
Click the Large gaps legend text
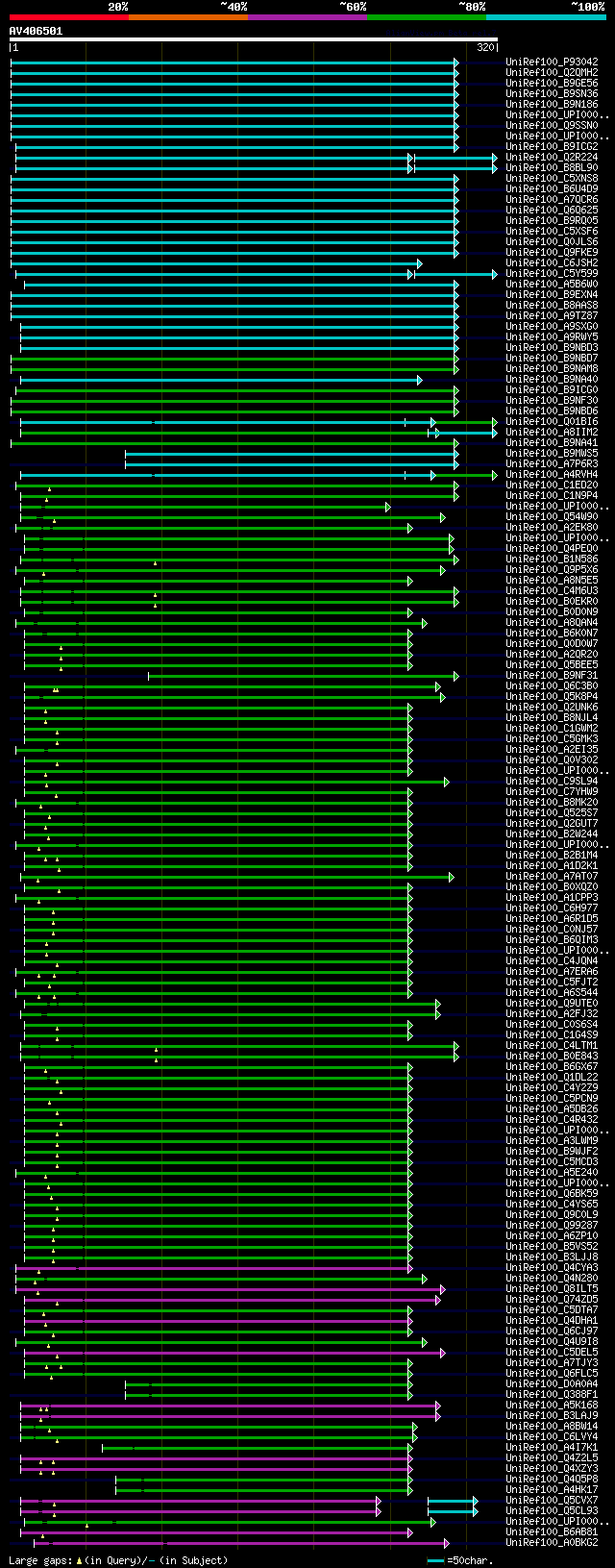118,1560
